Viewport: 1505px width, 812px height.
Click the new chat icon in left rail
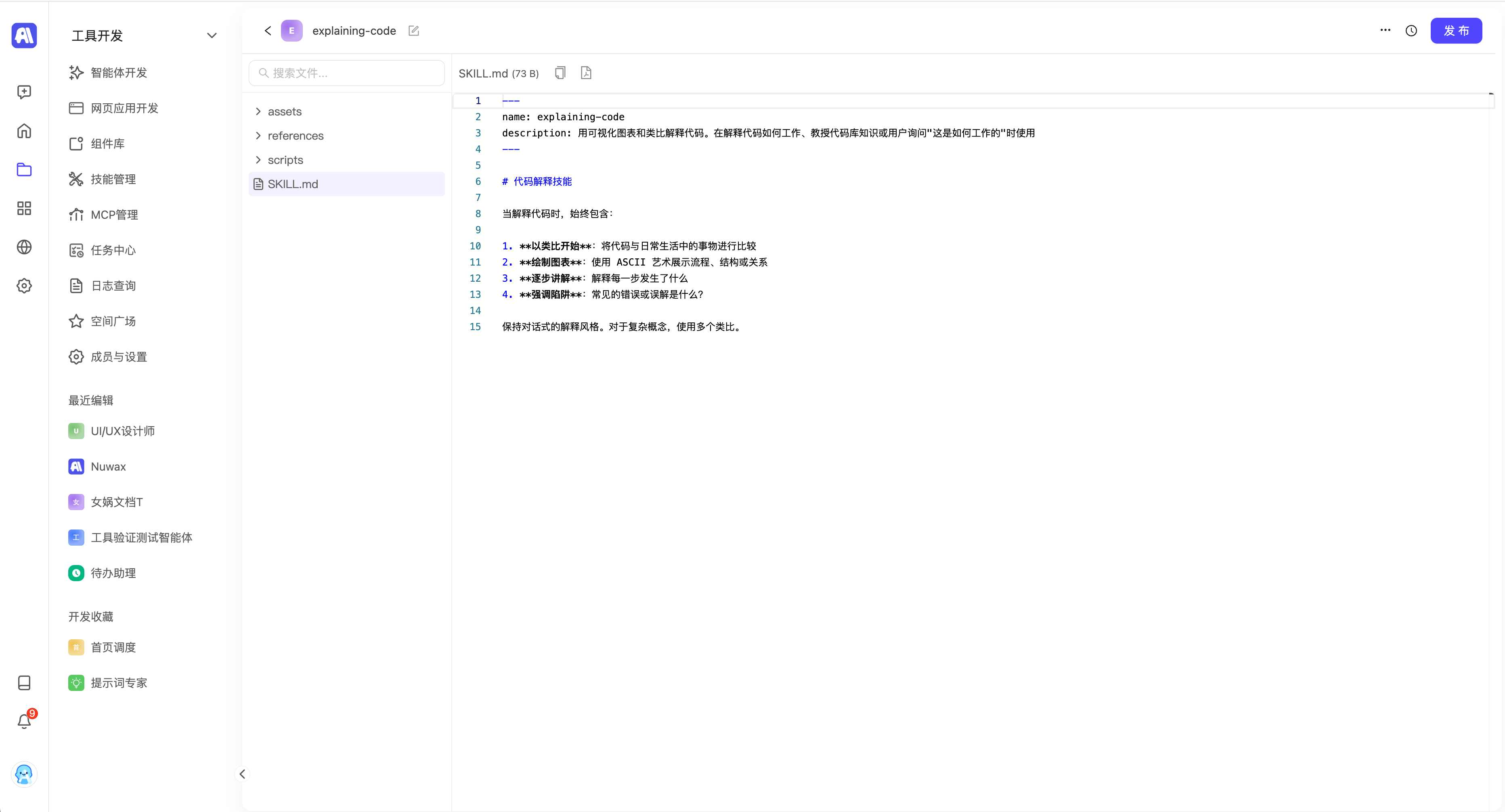coord(24,92)
